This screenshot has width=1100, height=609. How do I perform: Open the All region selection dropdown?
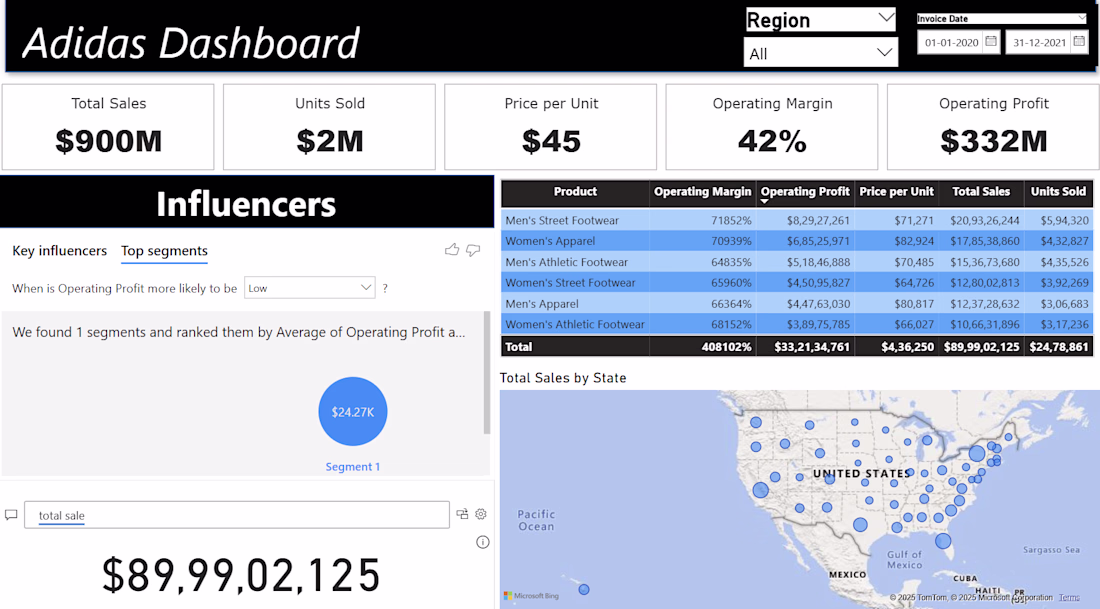(821, 53)
